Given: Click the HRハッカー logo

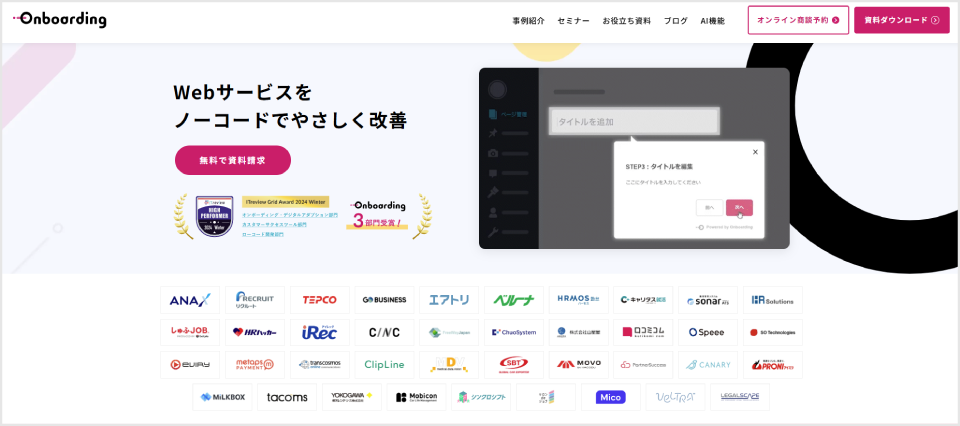Looking at the screenshot, I should [x=255, y=332].
